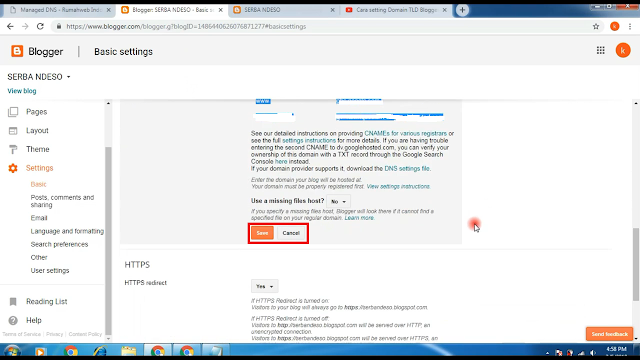Open the settings instructions link

tap(309, 140)
